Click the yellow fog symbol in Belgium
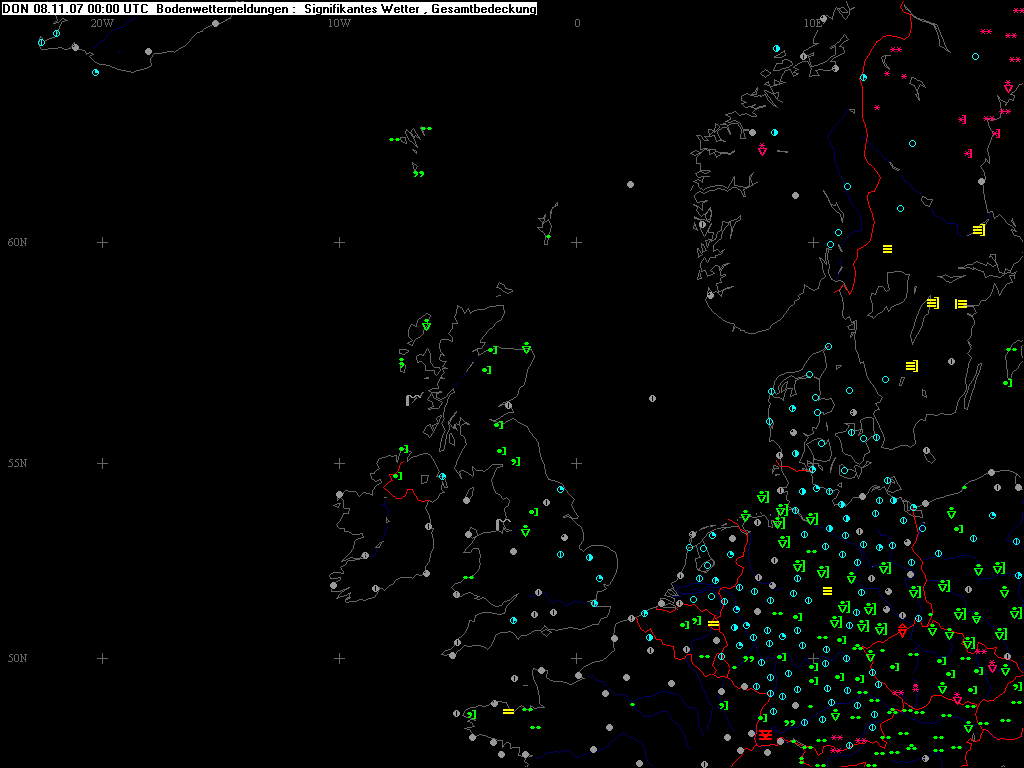Viewport: 1024px width, 768px height. [713, 623]
